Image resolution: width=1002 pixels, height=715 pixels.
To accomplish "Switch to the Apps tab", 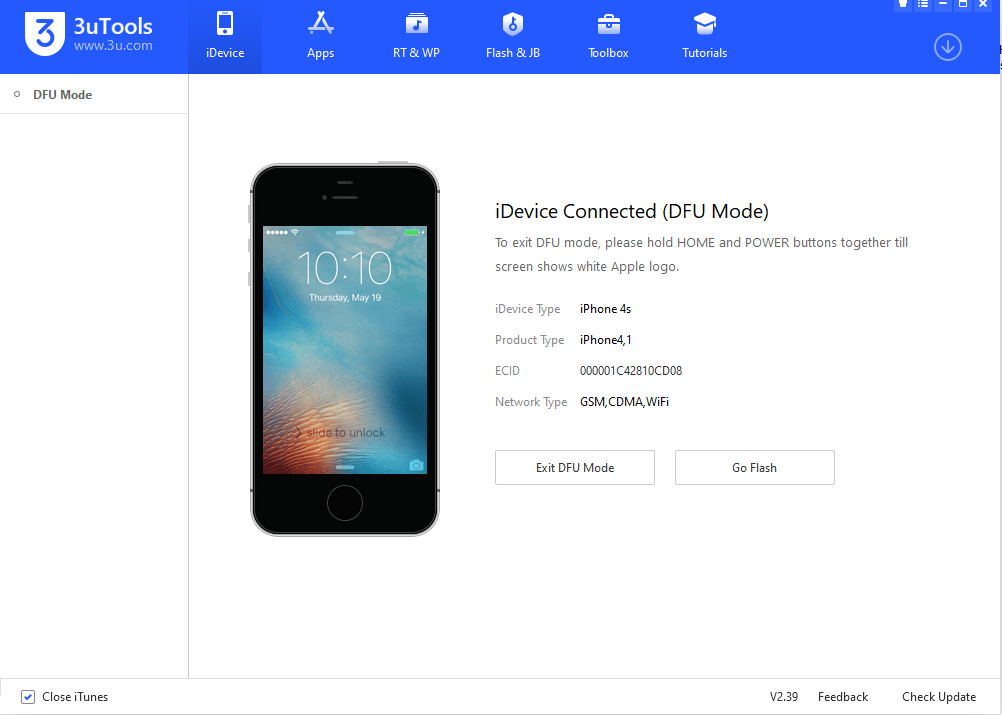I will (320, 37).
